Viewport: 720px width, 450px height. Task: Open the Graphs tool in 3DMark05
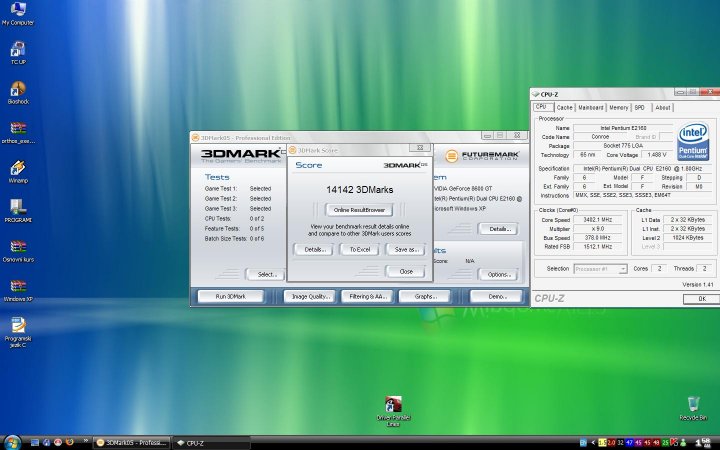(425, 297)
